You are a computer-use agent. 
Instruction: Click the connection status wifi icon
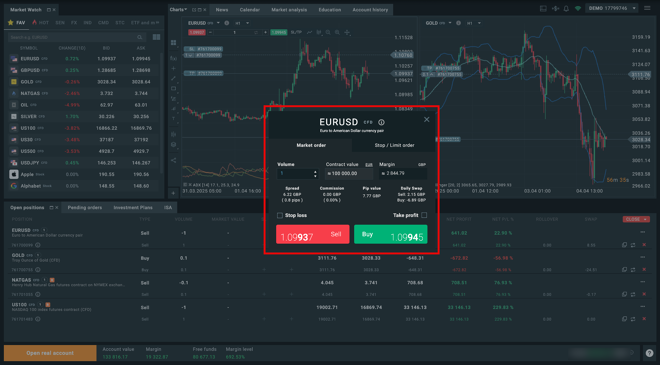578,8
